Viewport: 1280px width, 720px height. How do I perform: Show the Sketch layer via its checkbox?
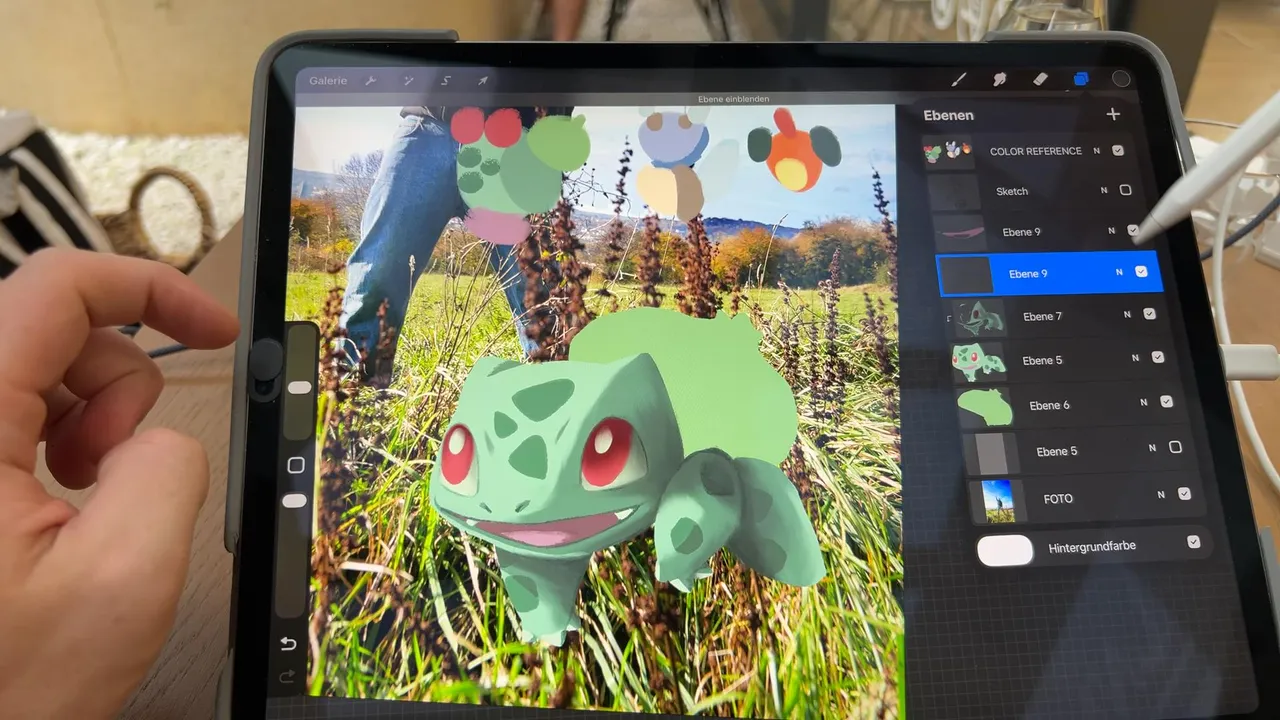click(1125, 190)
